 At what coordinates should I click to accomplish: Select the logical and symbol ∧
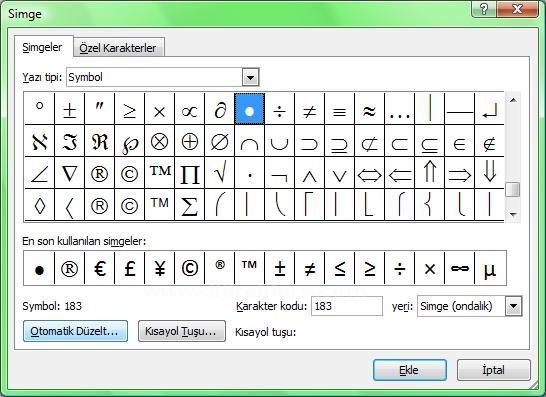click(309, 173)
